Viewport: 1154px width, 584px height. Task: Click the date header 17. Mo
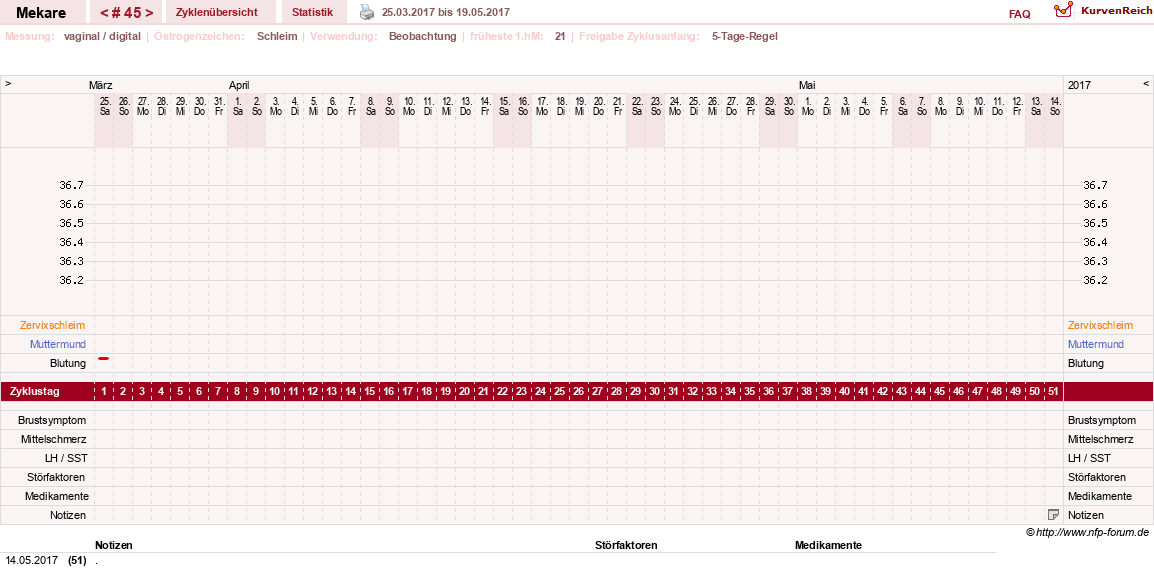click(542, 105)
